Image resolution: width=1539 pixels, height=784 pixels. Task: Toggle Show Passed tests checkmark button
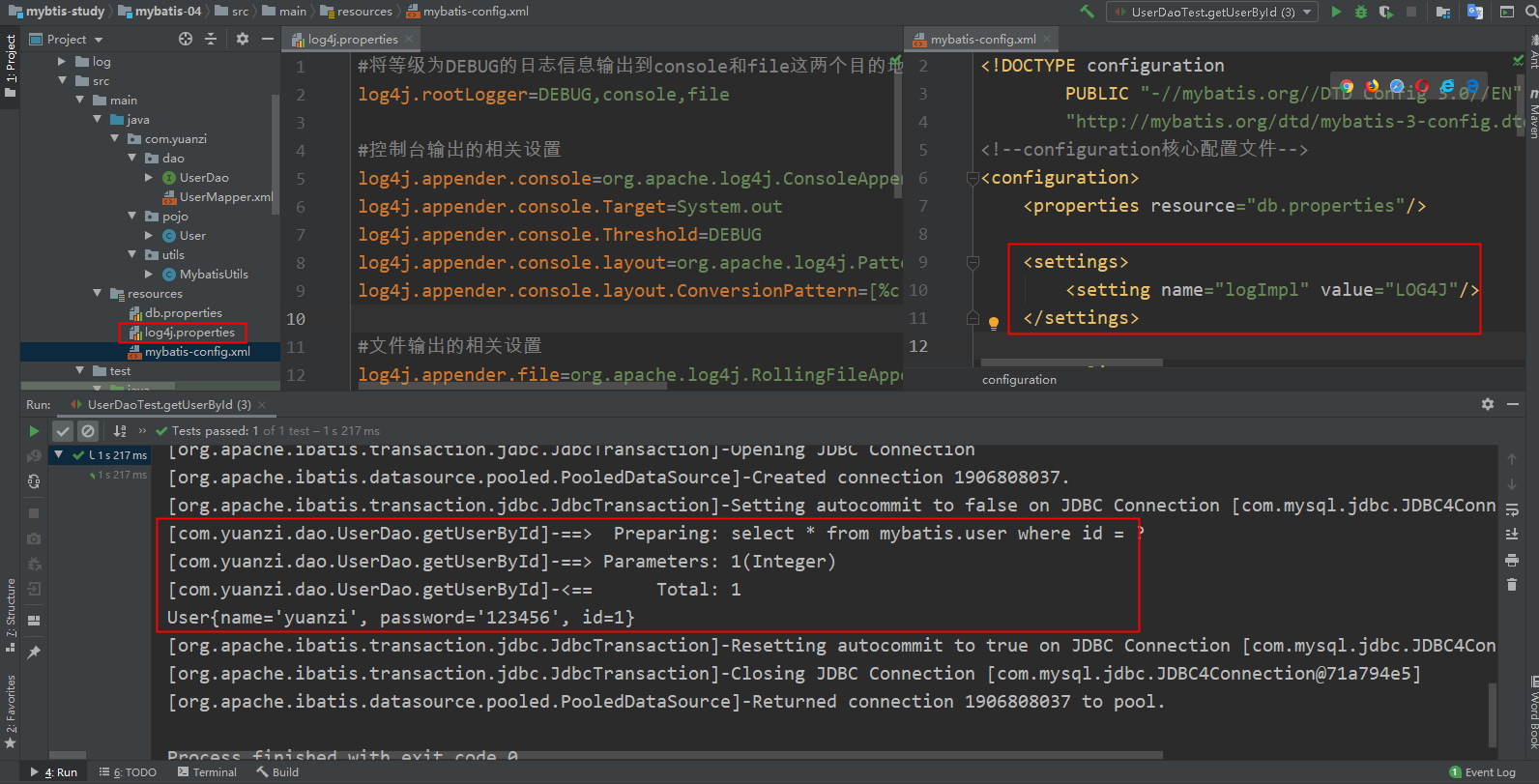[63, 431]
